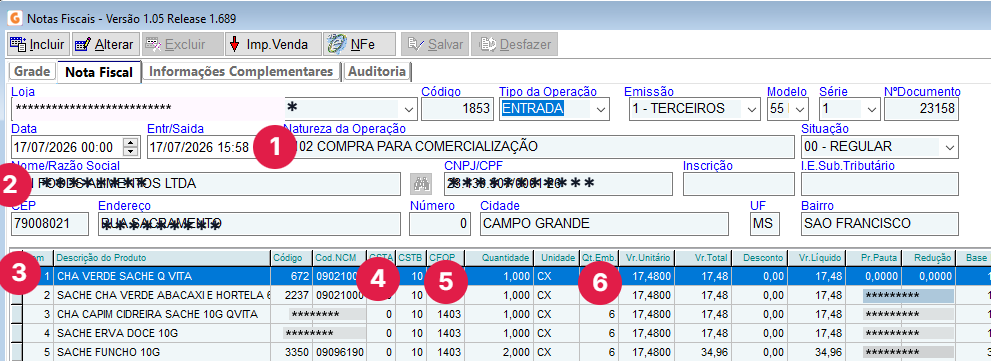
Task: Click the Imp.Venda toolbar button
Action: point(273,44)
